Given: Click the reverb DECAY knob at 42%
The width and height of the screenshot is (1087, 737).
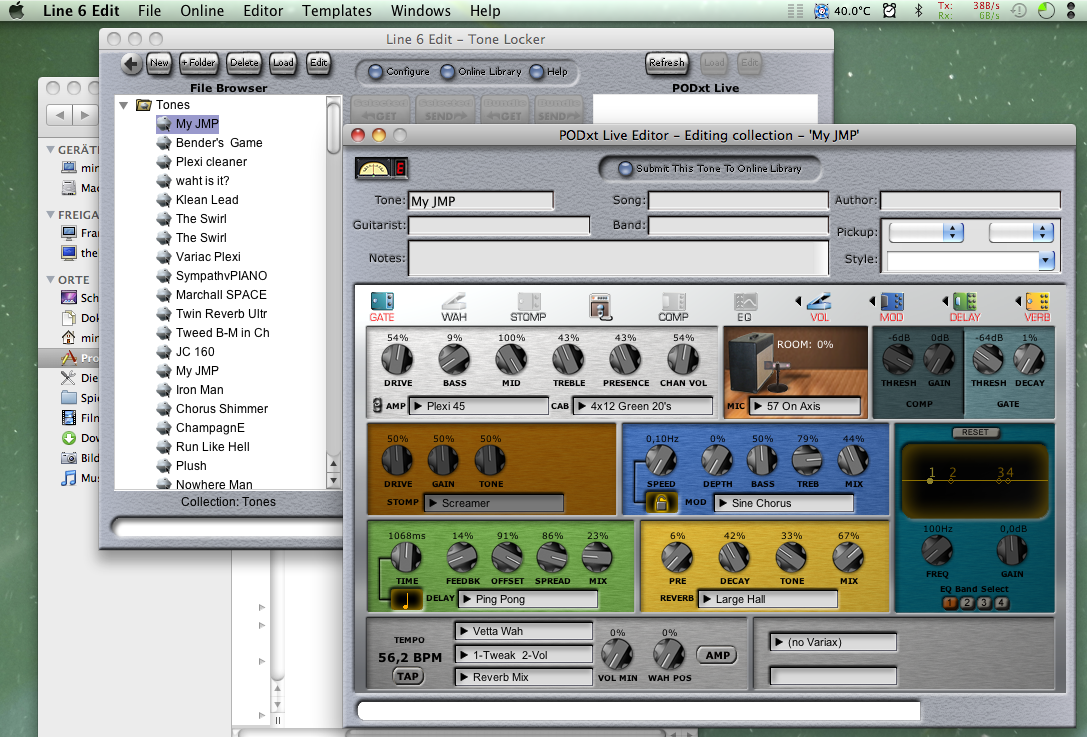Looking at the screenshot, I should tap(734, 557).
